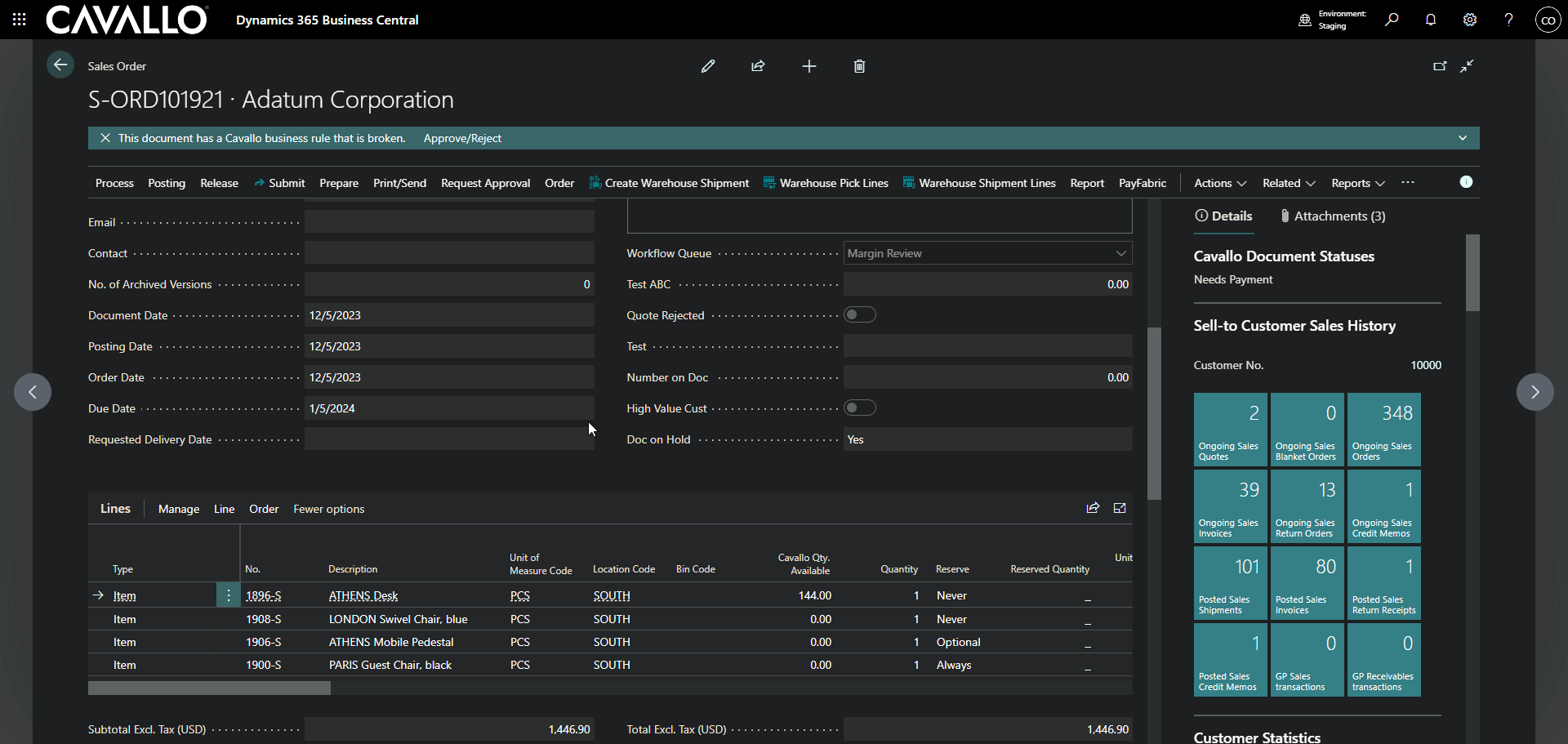This screenshot has height=744, width=1568.
Task: Open the app launcher waffle icon
Action: 20,20
